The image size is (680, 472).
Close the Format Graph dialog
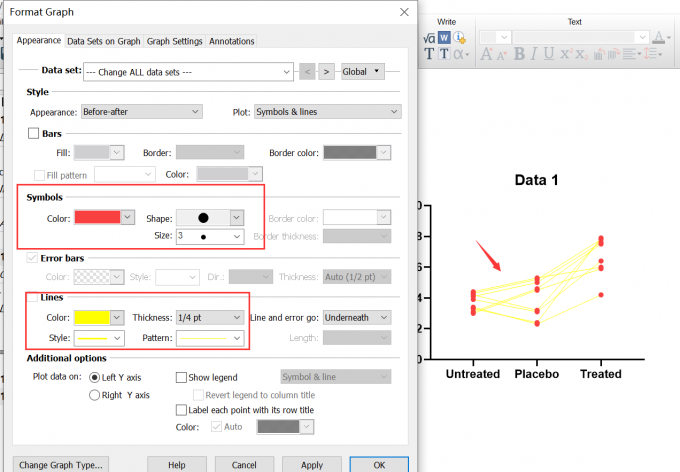[404, 12]
